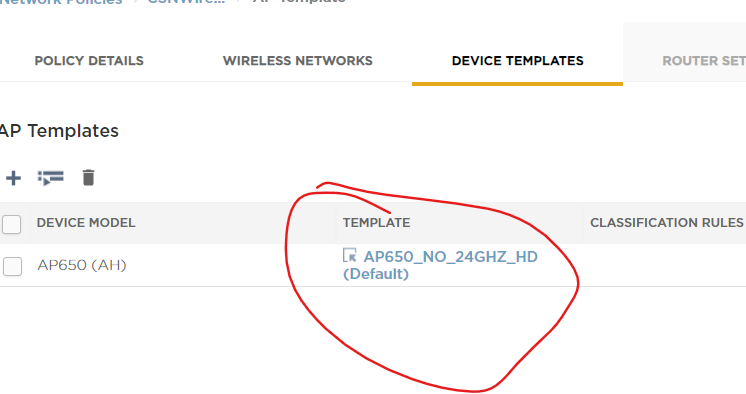Image resolution: width=746 pixels, height=394 pixels.
Task: Go to the Router Settings tab
Action: [704, 61]
